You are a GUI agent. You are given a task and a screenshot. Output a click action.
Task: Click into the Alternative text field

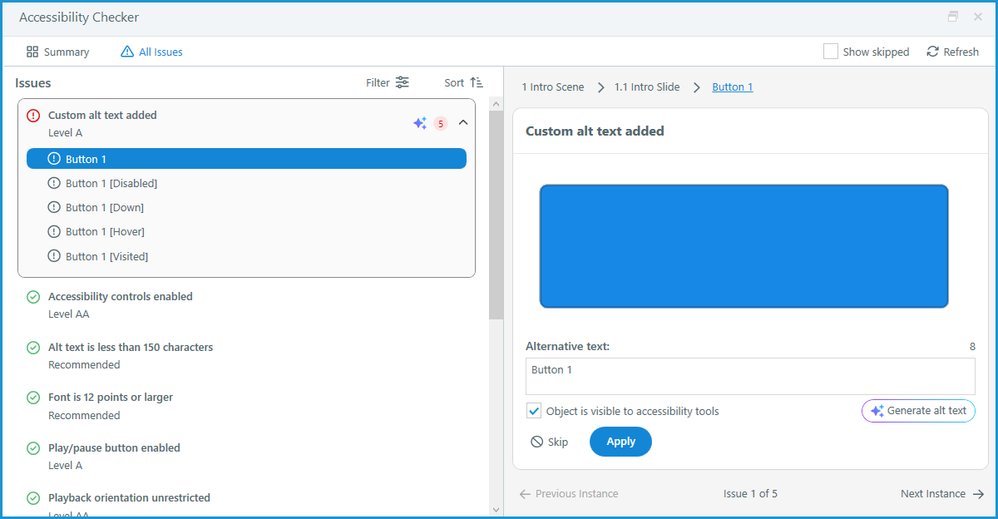pos(750,377)
